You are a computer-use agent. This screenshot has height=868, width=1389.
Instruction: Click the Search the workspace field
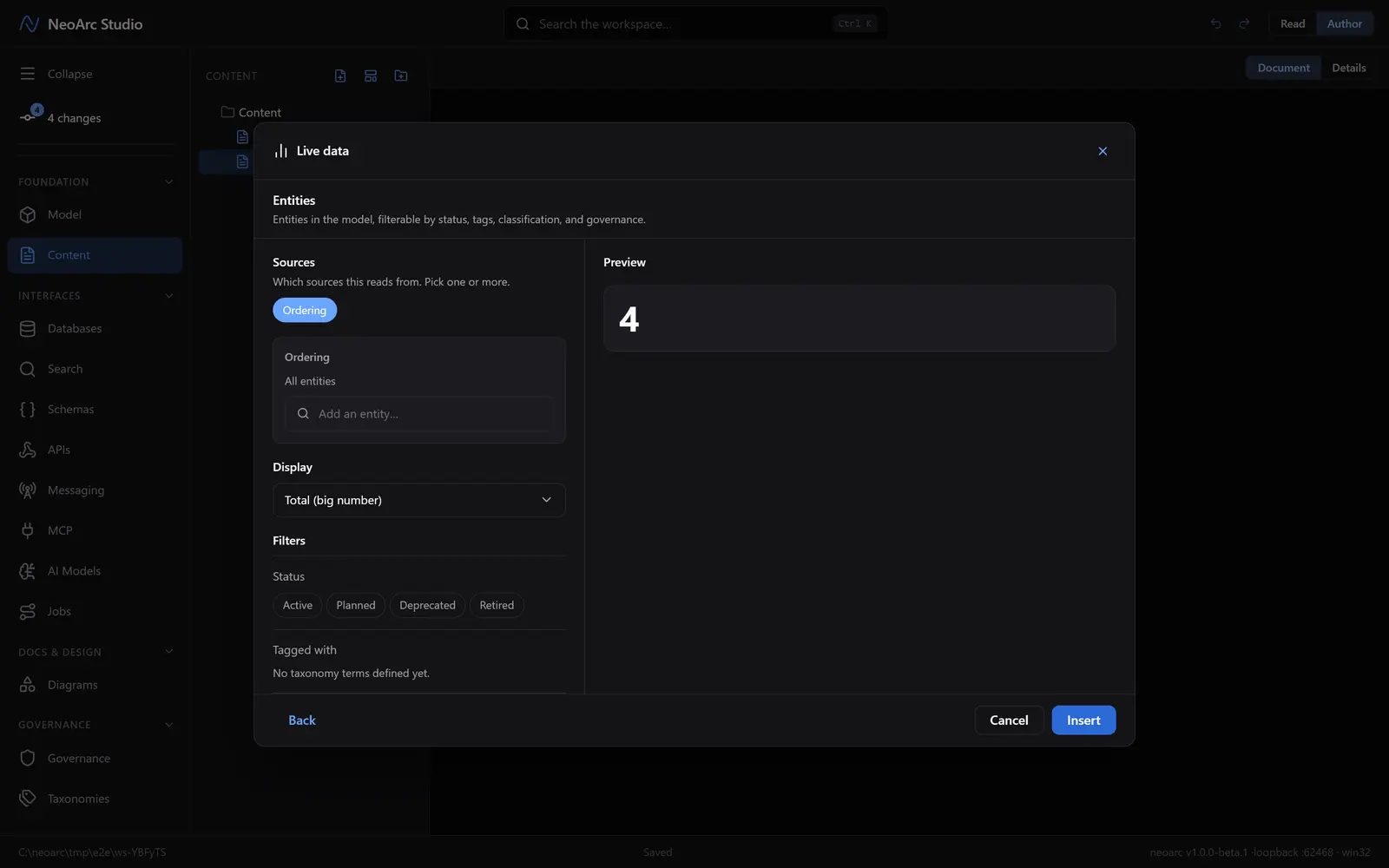pyautogui.click(x=695, y=24)
